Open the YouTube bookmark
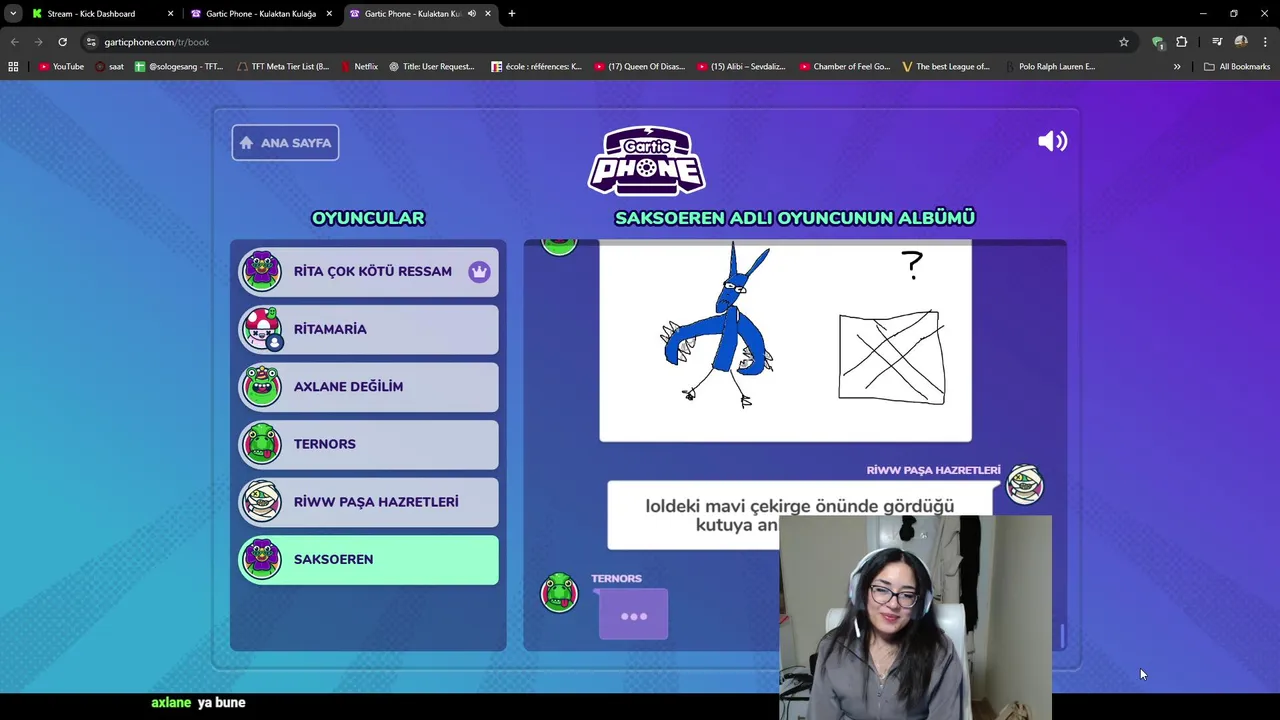 [61, 67]
